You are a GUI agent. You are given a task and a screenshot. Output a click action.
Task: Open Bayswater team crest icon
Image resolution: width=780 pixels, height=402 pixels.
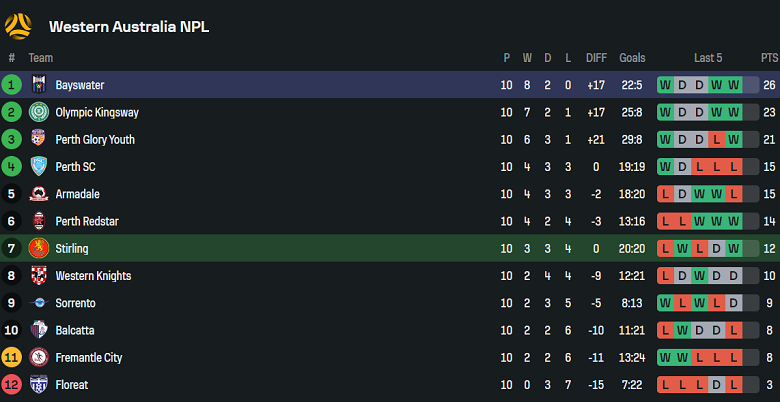tap(39, 85)
